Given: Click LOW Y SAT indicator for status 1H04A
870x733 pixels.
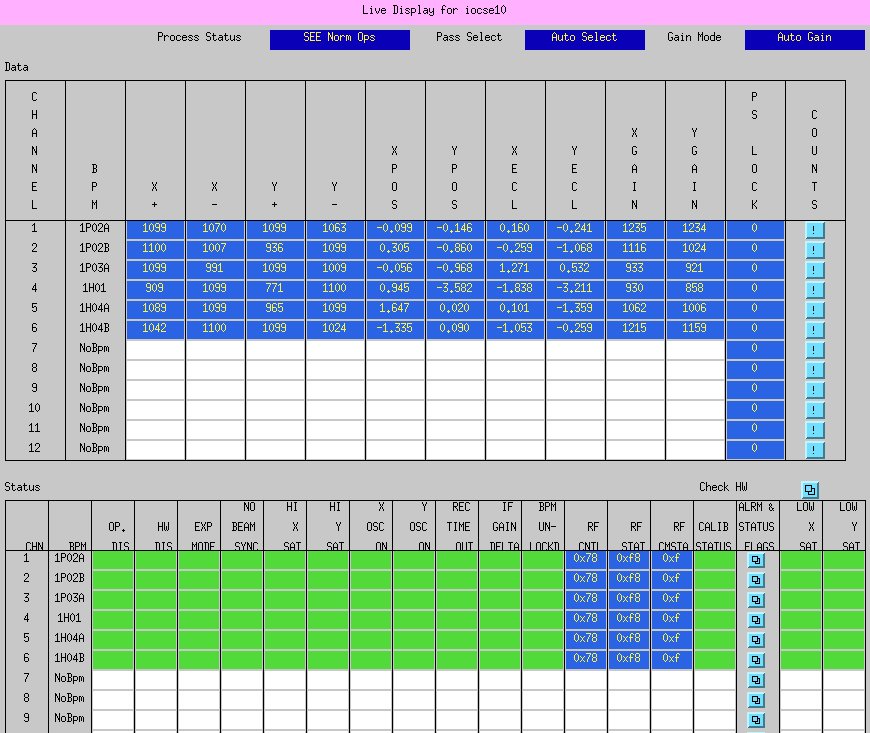Looking at the screenshot, I should tap(844, 640).
